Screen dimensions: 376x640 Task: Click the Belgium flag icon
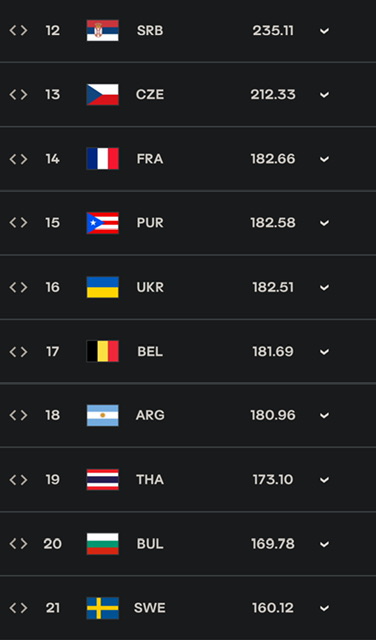(102, 351)
